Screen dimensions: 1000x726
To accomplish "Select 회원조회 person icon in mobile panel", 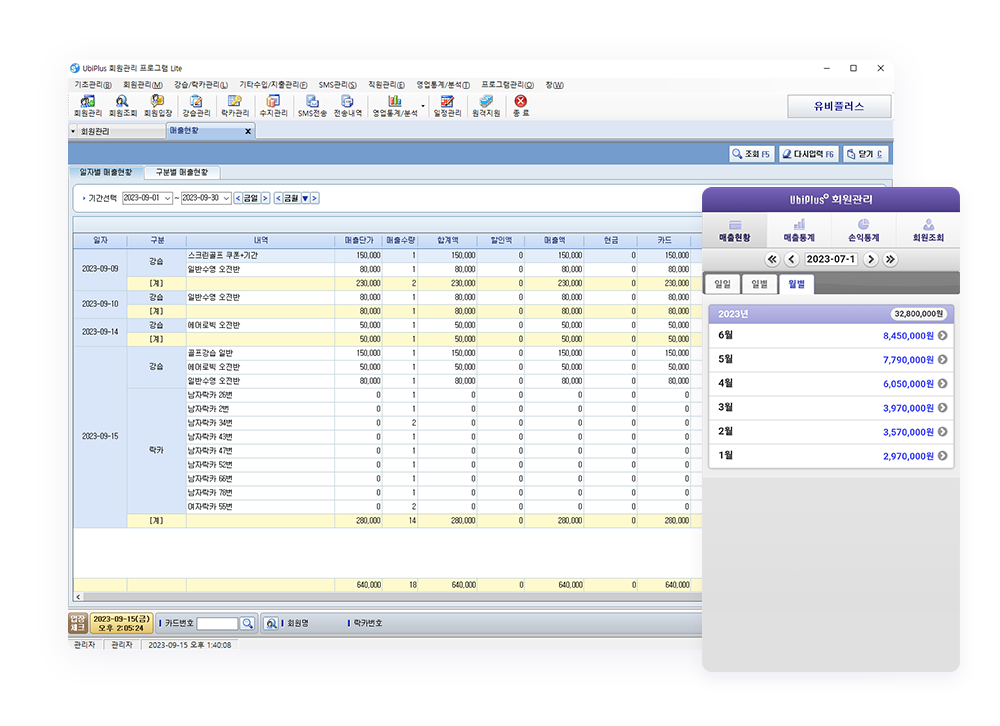I will tap(928, 230).
